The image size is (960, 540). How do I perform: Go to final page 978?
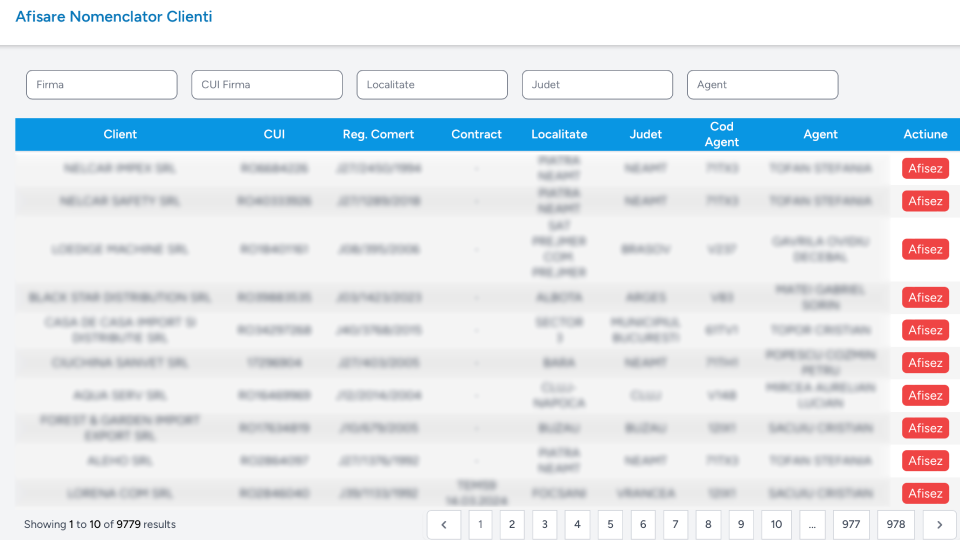point(895,524)
